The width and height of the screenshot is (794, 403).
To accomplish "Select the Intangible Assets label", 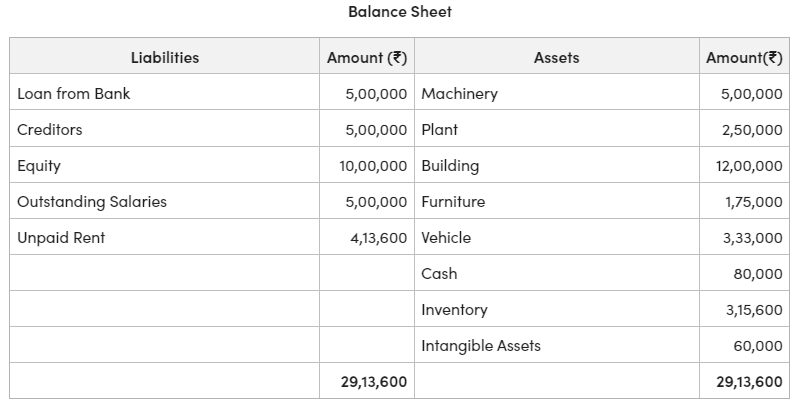I will [x=481, y=346].
